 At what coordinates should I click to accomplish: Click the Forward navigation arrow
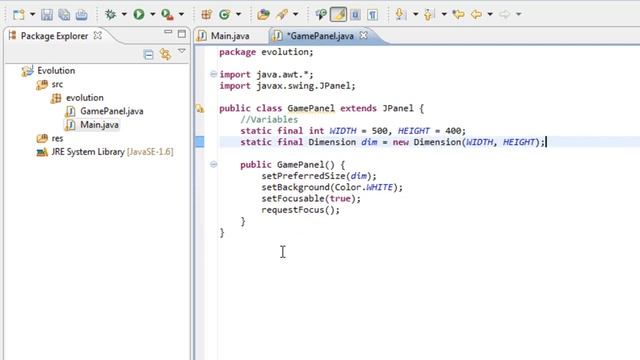[504, 15]
